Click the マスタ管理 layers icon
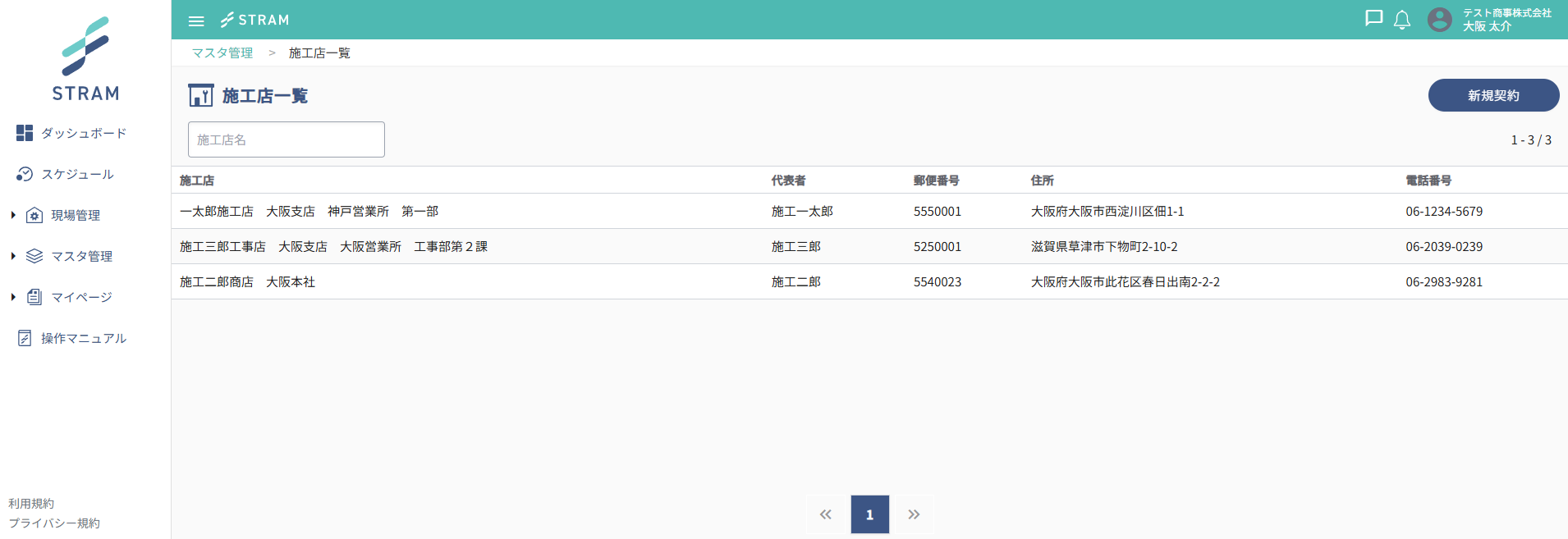This screenshot has height=539, width=1568. [34, 256]
